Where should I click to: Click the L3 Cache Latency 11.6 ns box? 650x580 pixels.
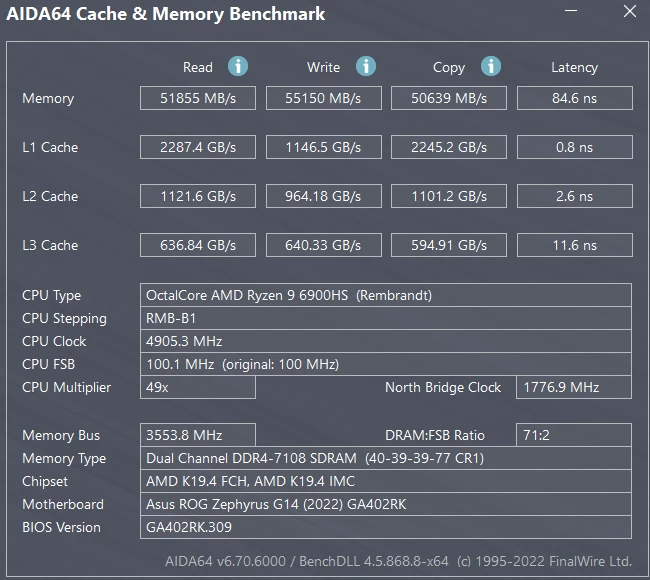[x=575, y=245]
